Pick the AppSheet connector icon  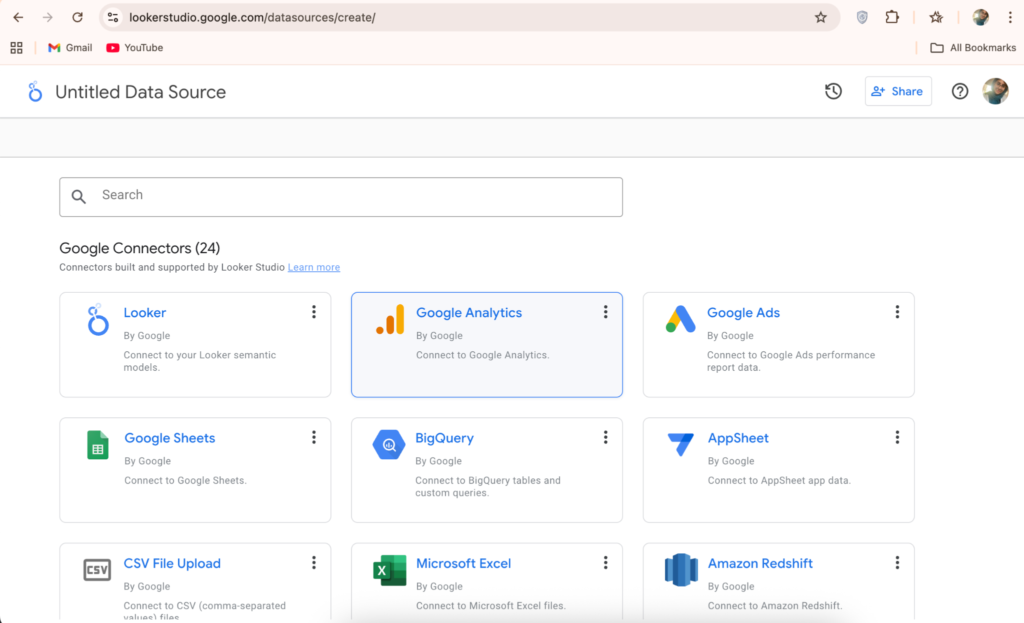point(681,445)
